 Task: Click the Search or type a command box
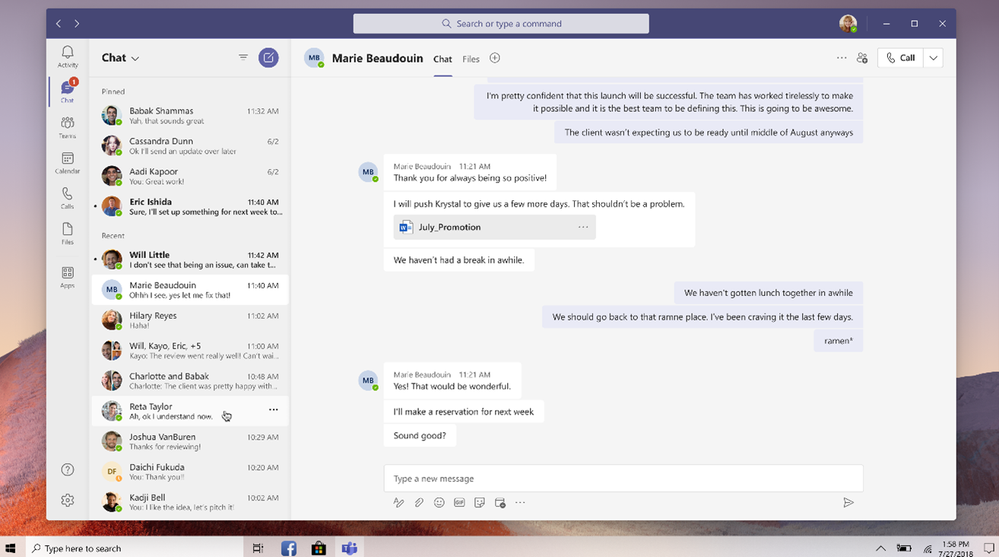click(x=501, y=24)
